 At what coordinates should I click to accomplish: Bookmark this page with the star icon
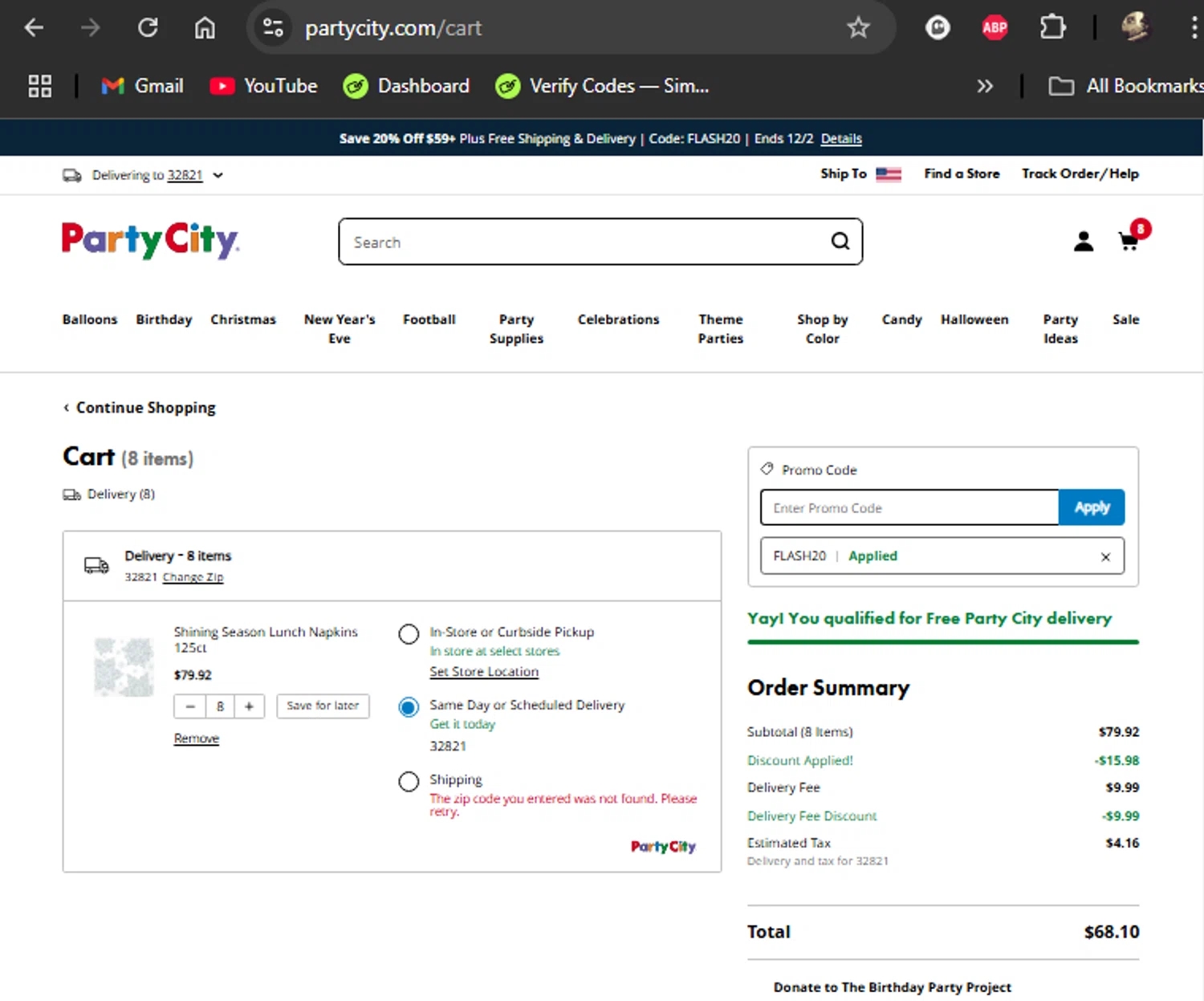click(x=858, y=28)
